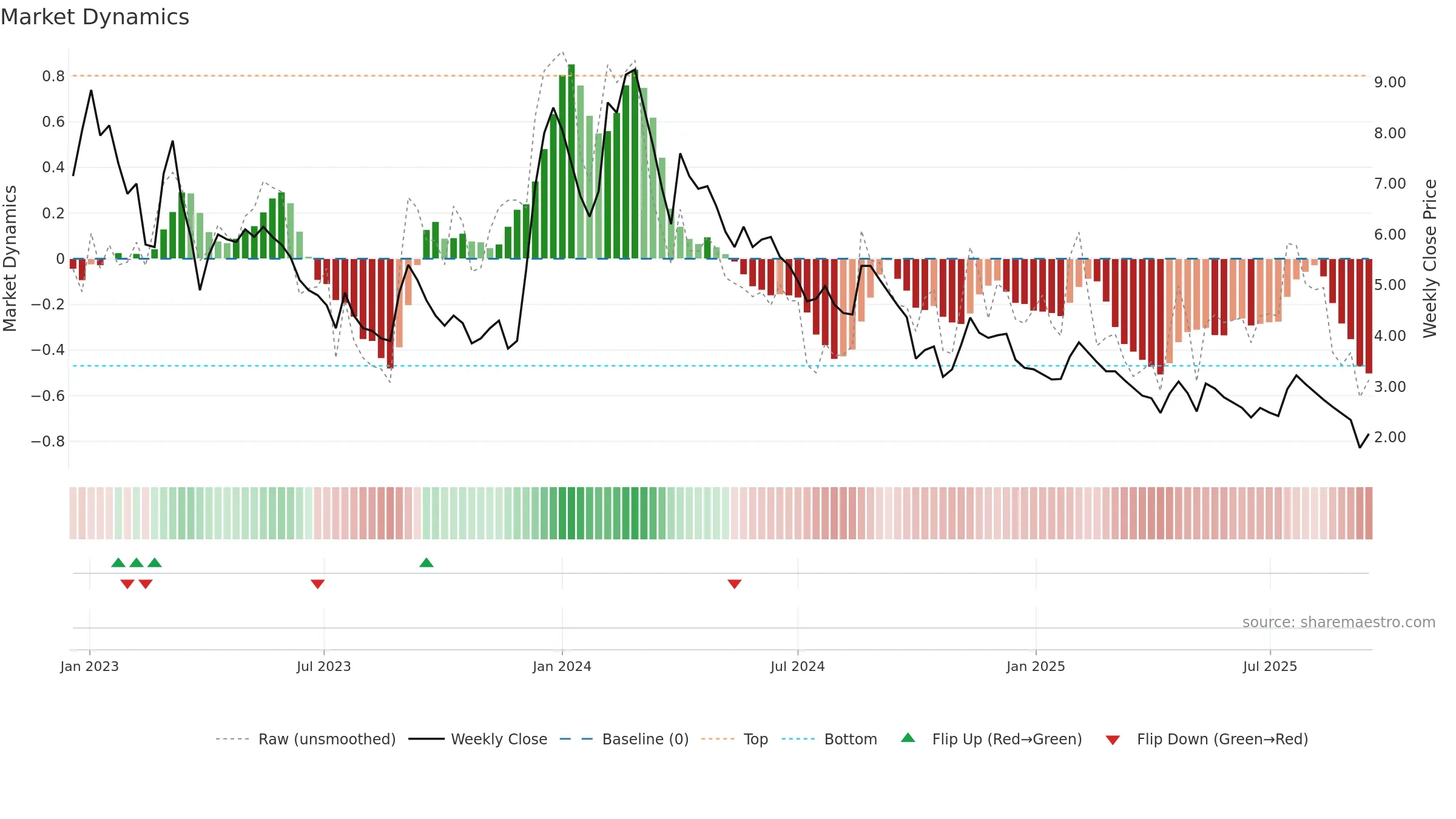
Task: Click the 0.8 left axis tick label
Action: click(x=53, y=76)
